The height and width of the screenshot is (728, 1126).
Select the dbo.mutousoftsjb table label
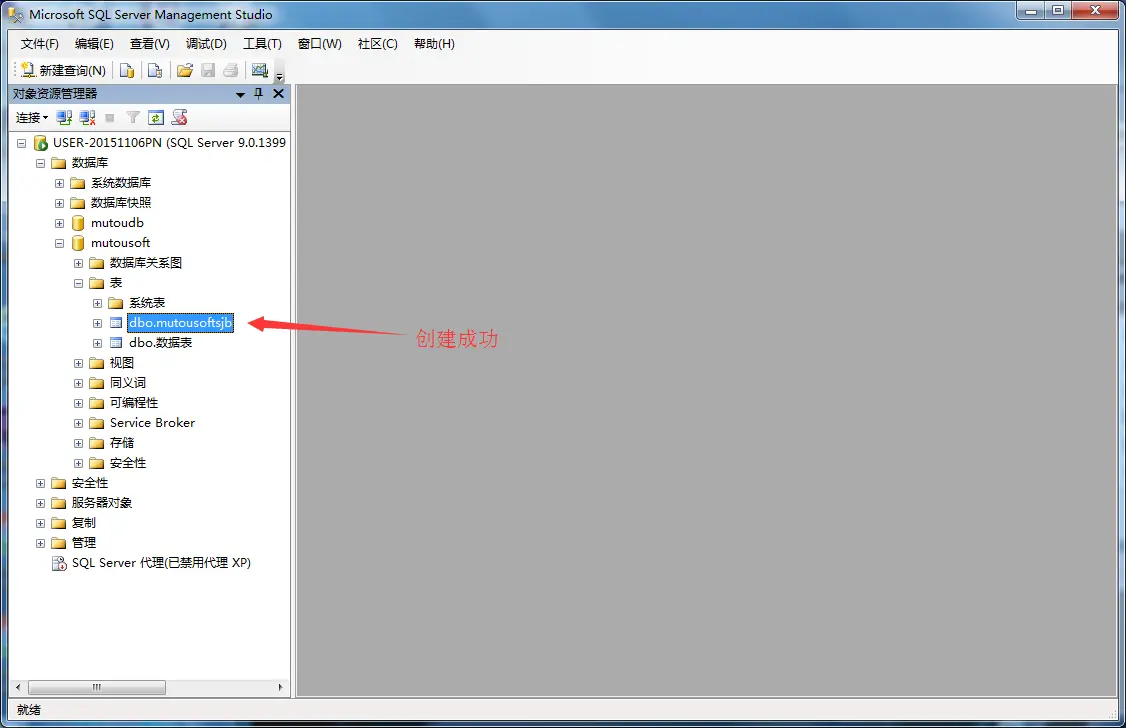click(x=180, y=323)
